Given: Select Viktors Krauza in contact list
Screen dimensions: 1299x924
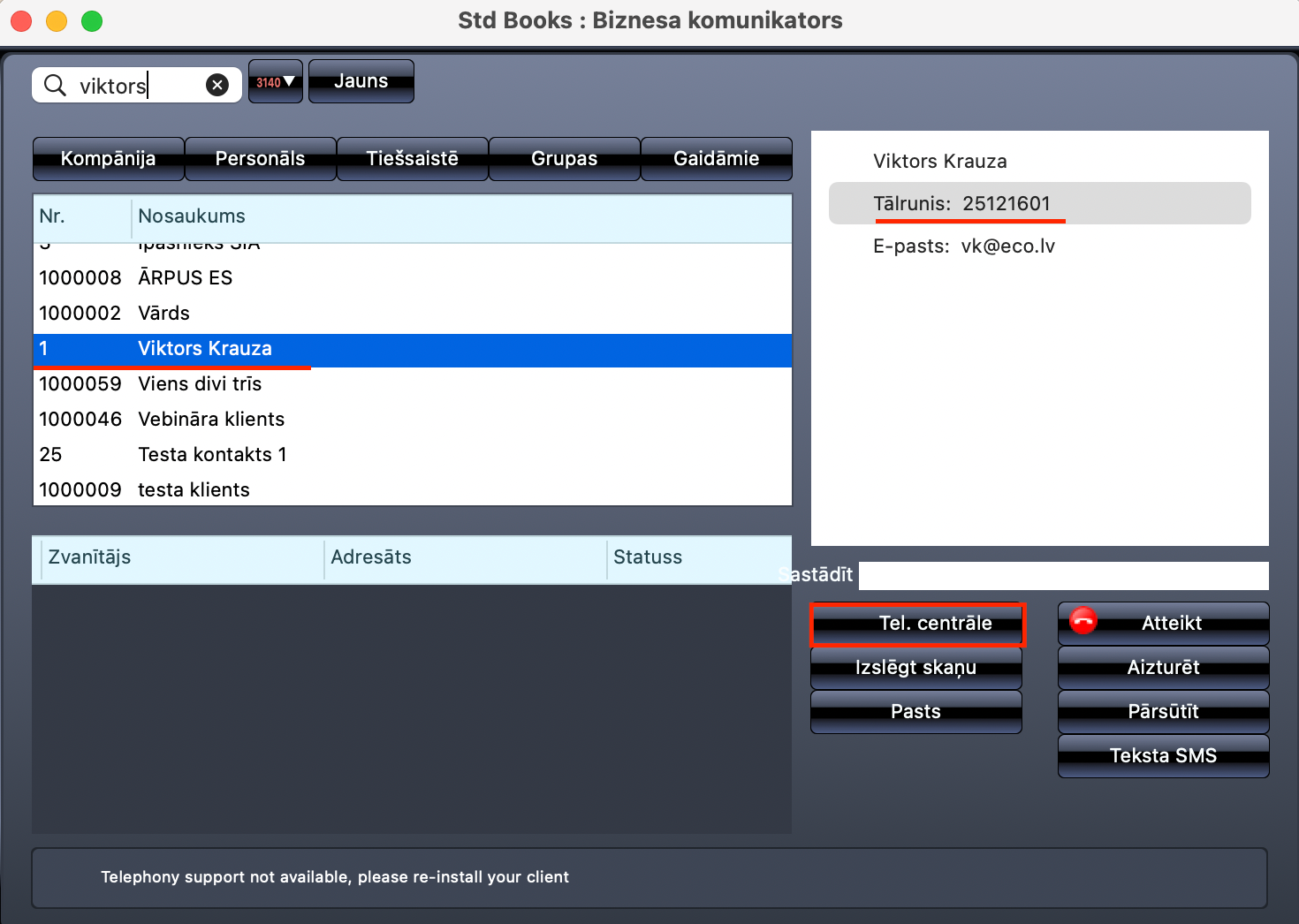Looking at the screenshot, I should point(205,349).
